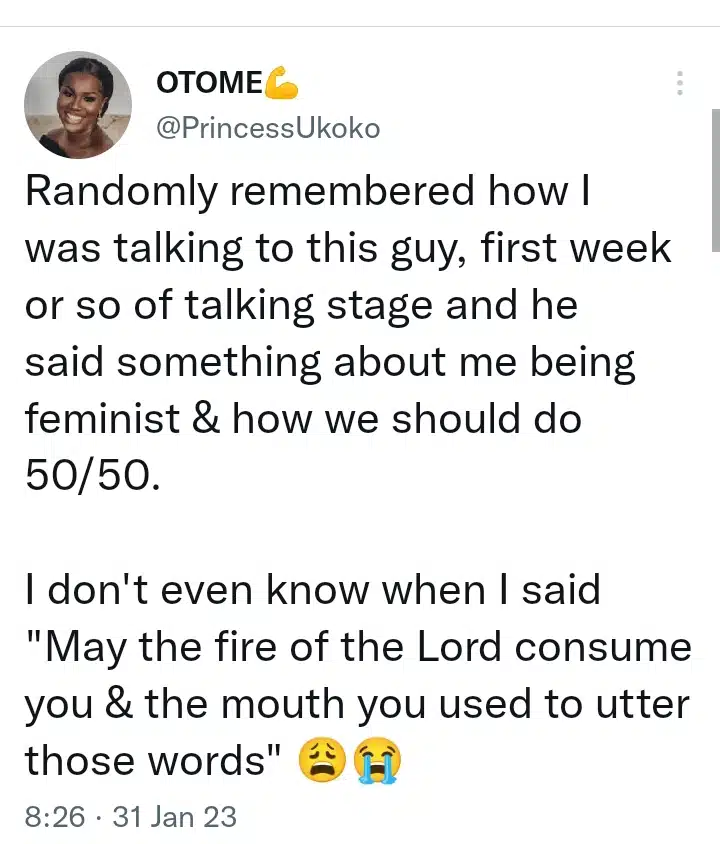
Task: Click the OTOME display name
Action: click(208, 85)
